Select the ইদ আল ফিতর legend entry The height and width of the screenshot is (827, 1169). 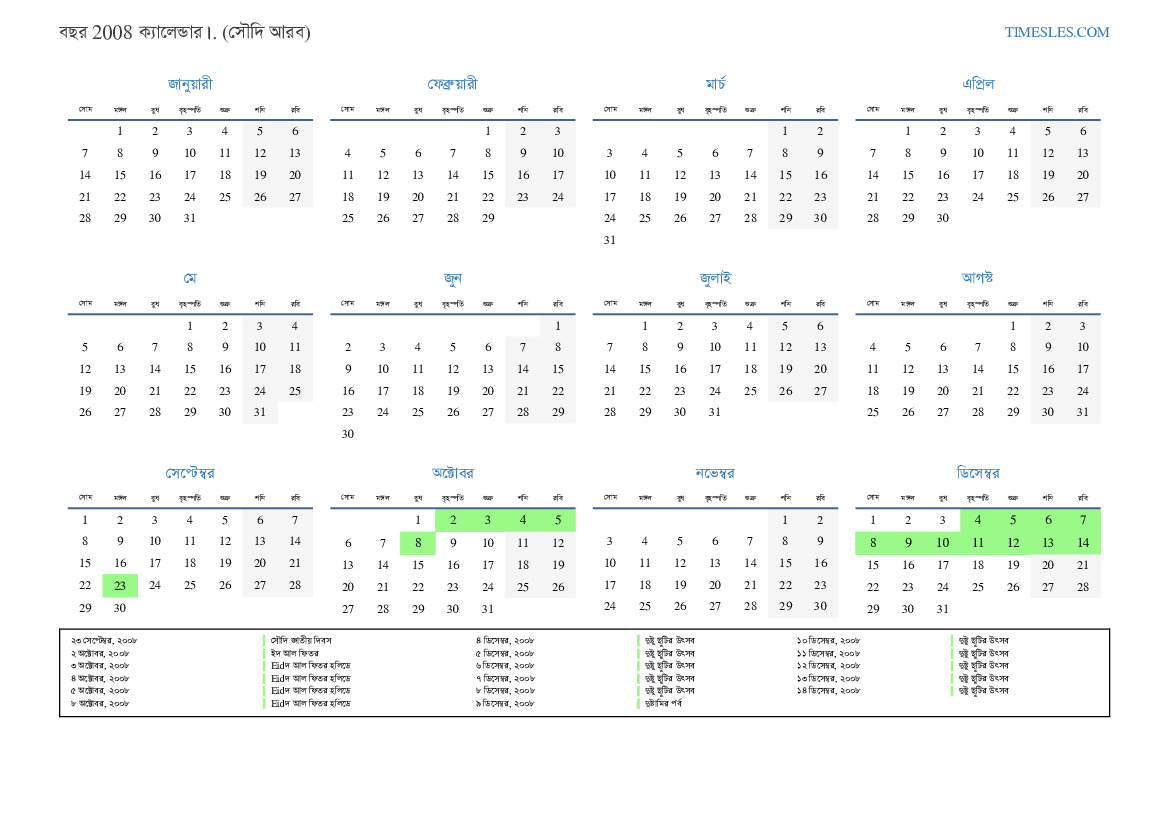(x=294, y=653)
